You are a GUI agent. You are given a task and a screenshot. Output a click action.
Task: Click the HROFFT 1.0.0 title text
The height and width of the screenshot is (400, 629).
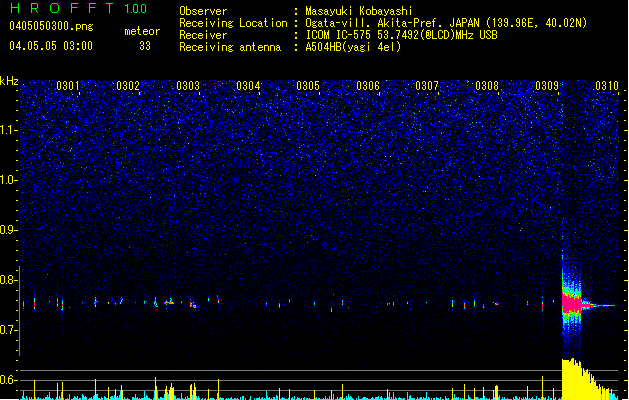click(79, 8)
